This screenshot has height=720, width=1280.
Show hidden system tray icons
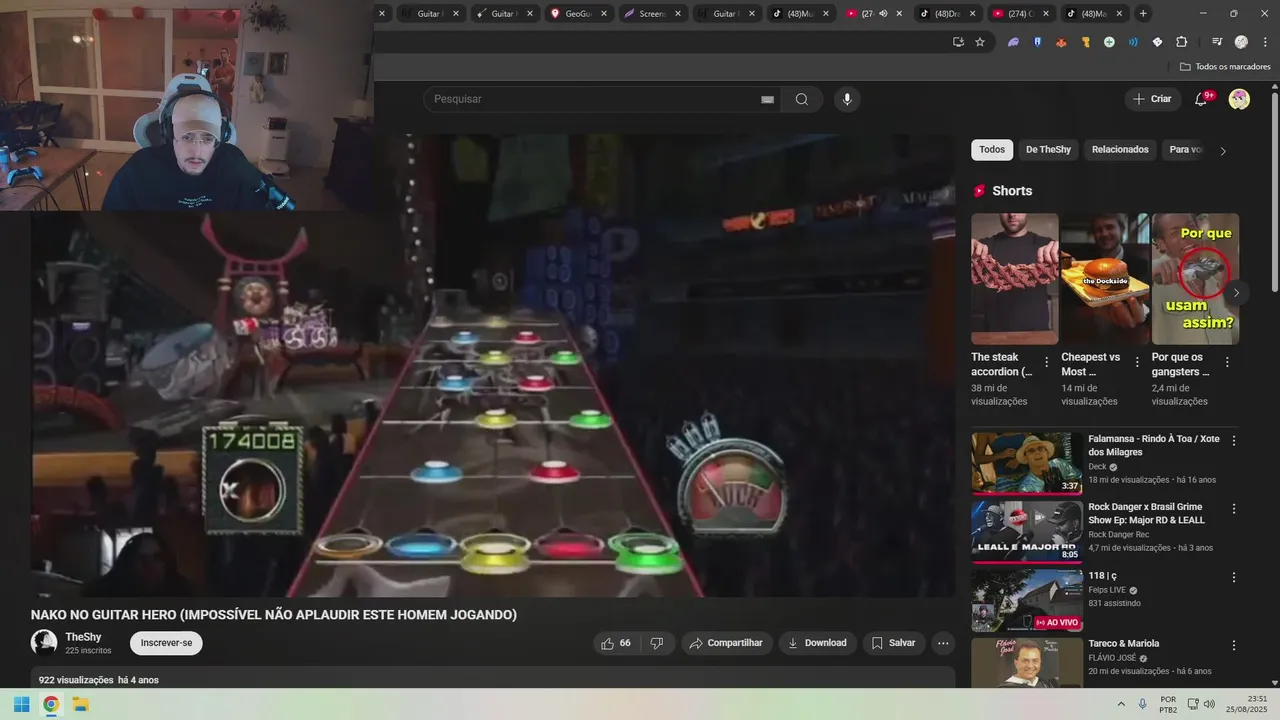pos(1121,704)
